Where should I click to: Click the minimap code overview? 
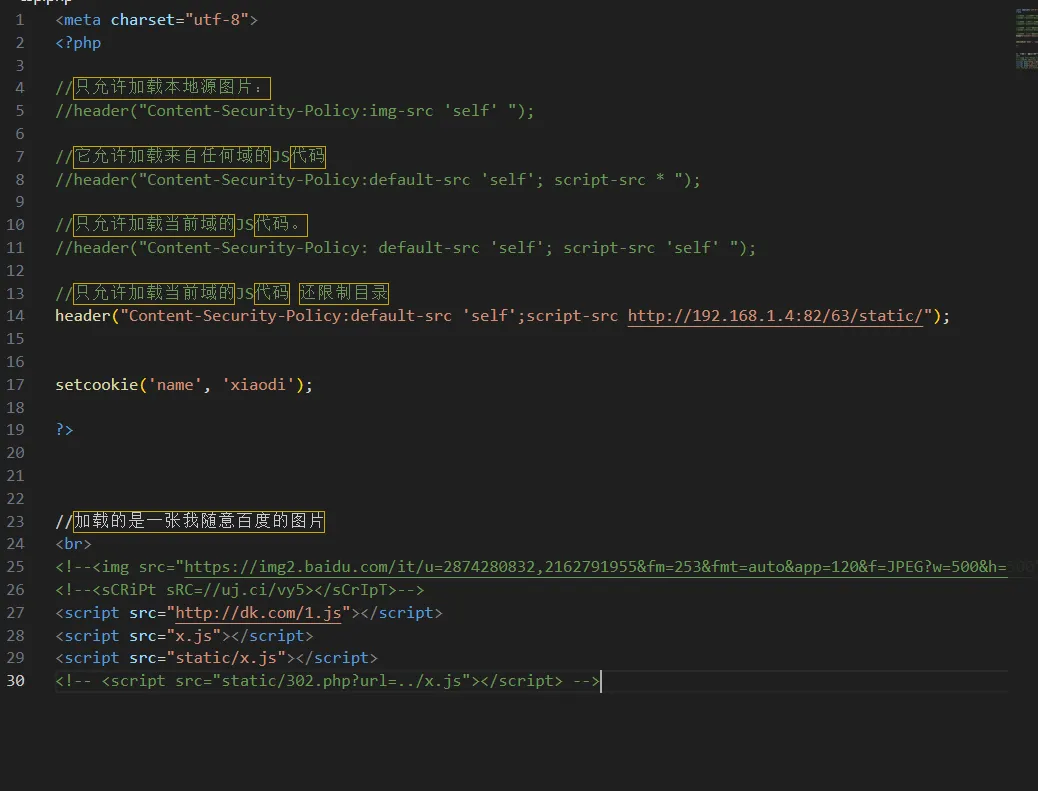click(1026, 38)
